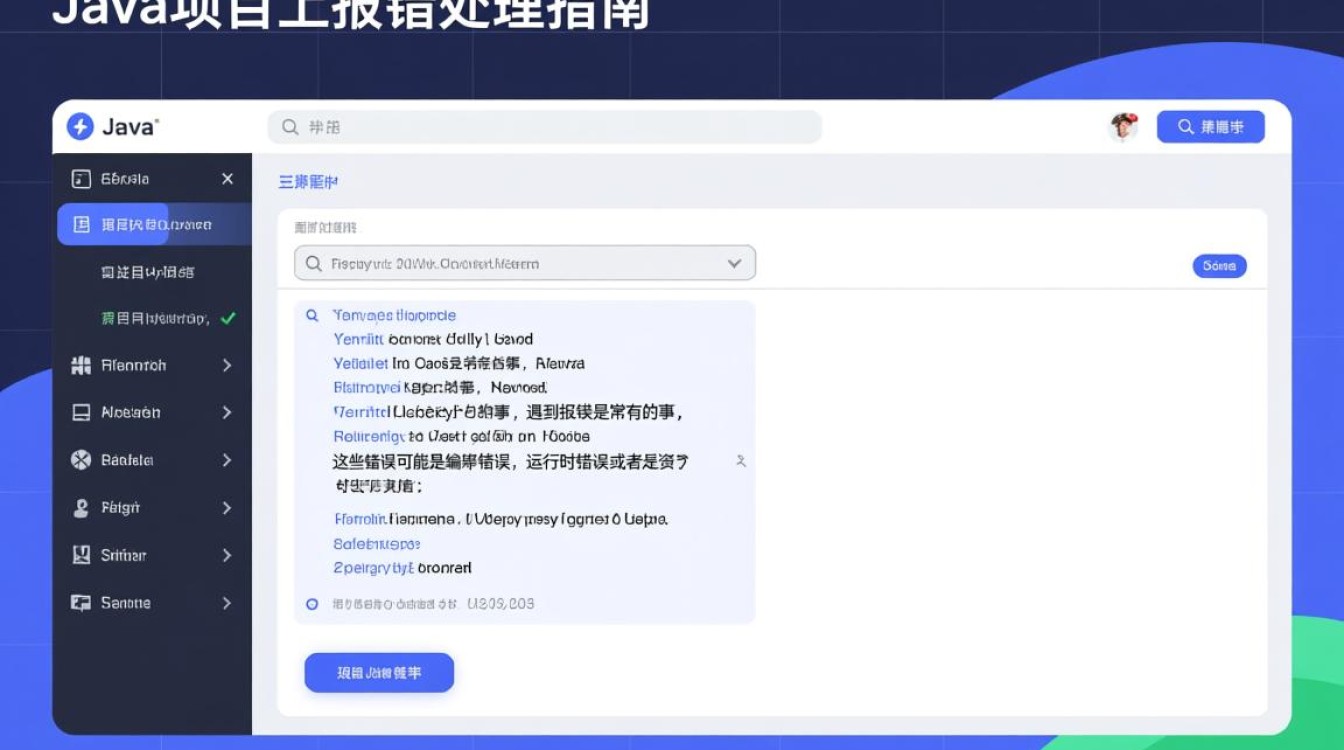Screen dimensions: 1344x750
Task: Click inside the combo box text area
Action: [525, 264]
